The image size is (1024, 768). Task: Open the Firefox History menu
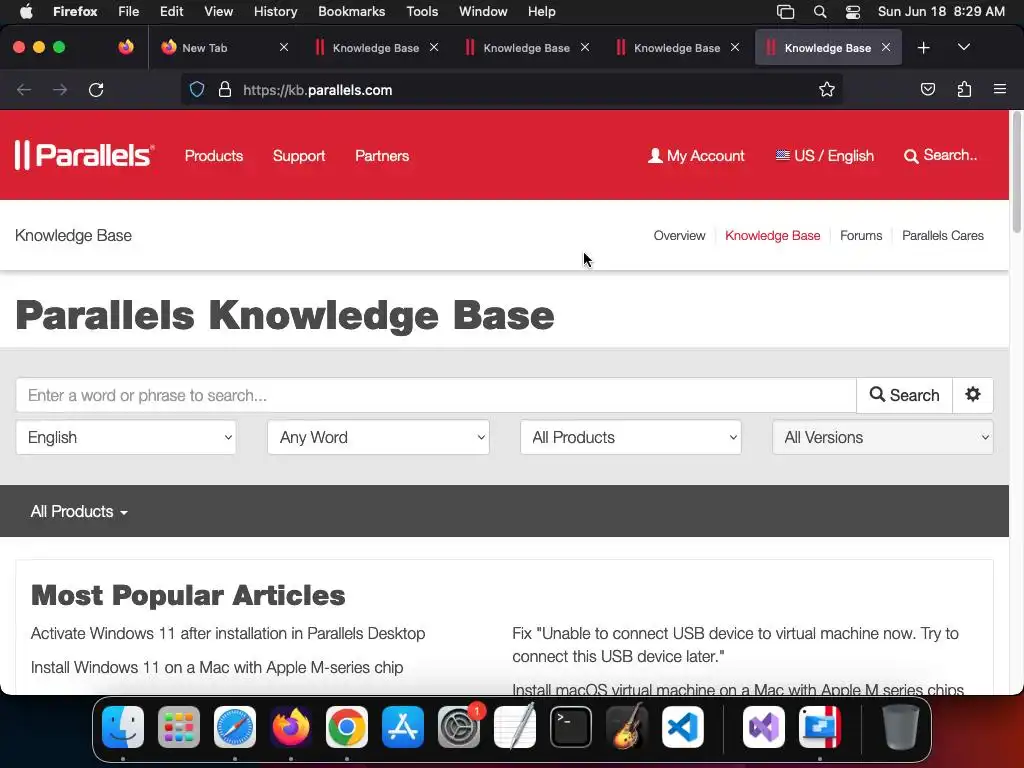pos(276,12)
